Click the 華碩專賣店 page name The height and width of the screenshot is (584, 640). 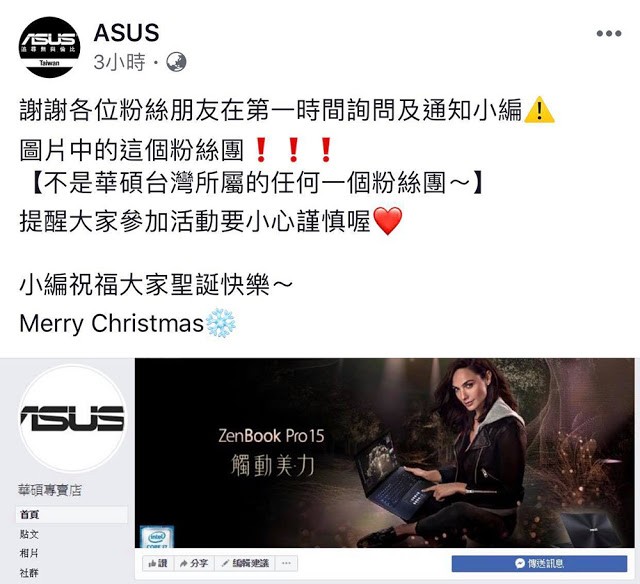[x=50, y=490]
